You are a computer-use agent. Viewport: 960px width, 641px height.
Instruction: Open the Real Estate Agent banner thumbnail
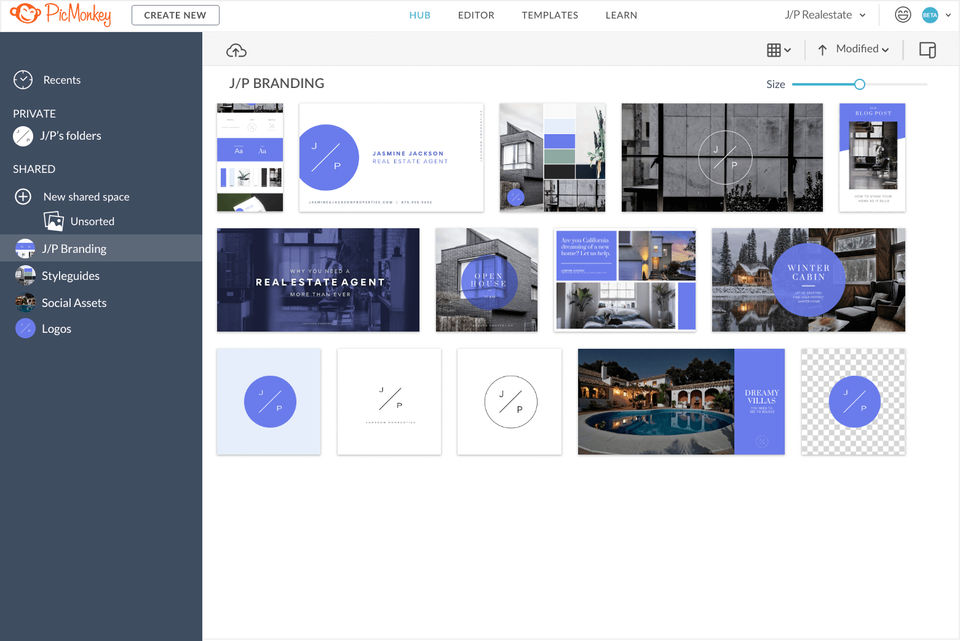[318, 280]
